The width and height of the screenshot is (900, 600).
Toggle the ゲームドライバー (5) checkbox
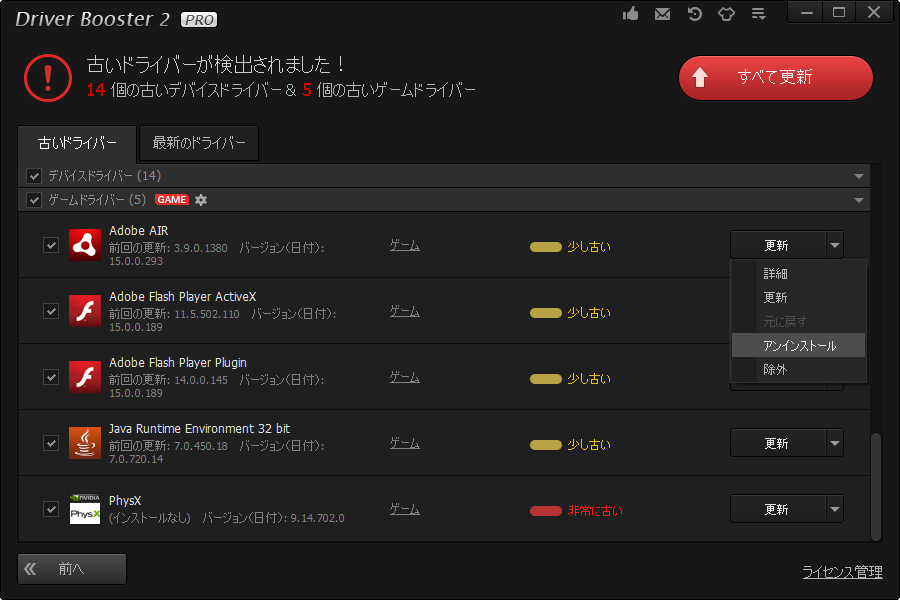pyautogui.click(x=34, y=200)
